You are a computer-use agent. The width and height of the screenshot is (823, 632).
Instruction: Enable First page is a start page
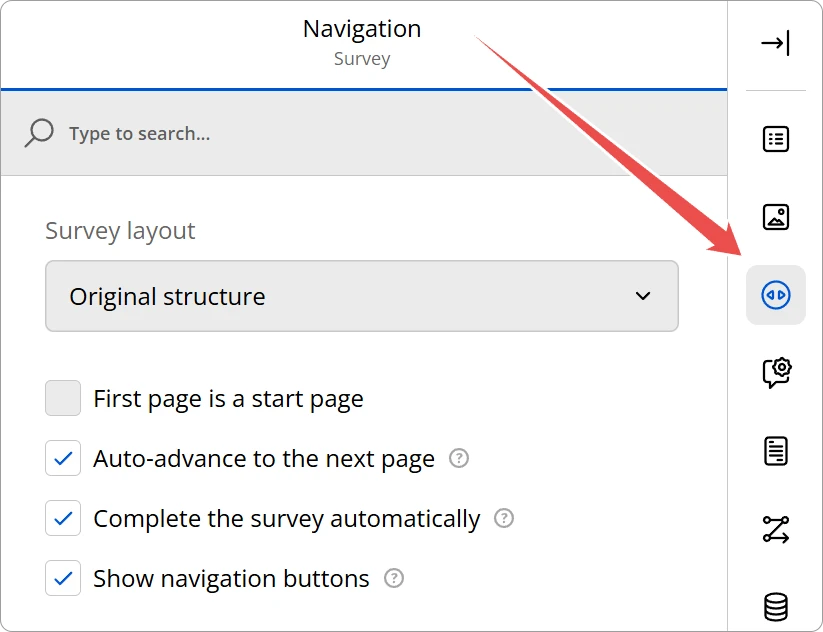63,399
